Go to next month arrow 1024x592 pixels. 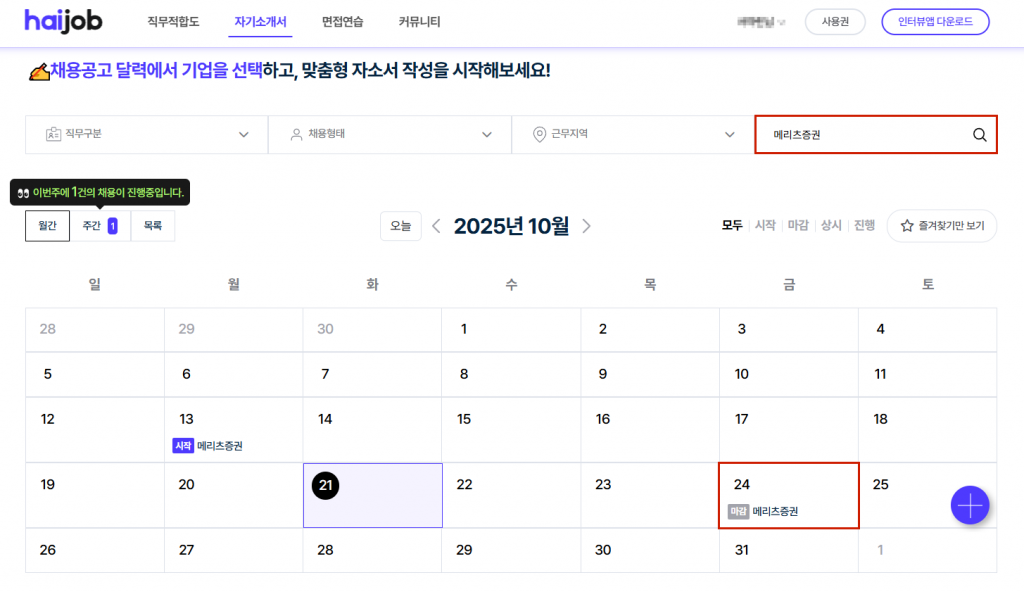pos(586,226)
